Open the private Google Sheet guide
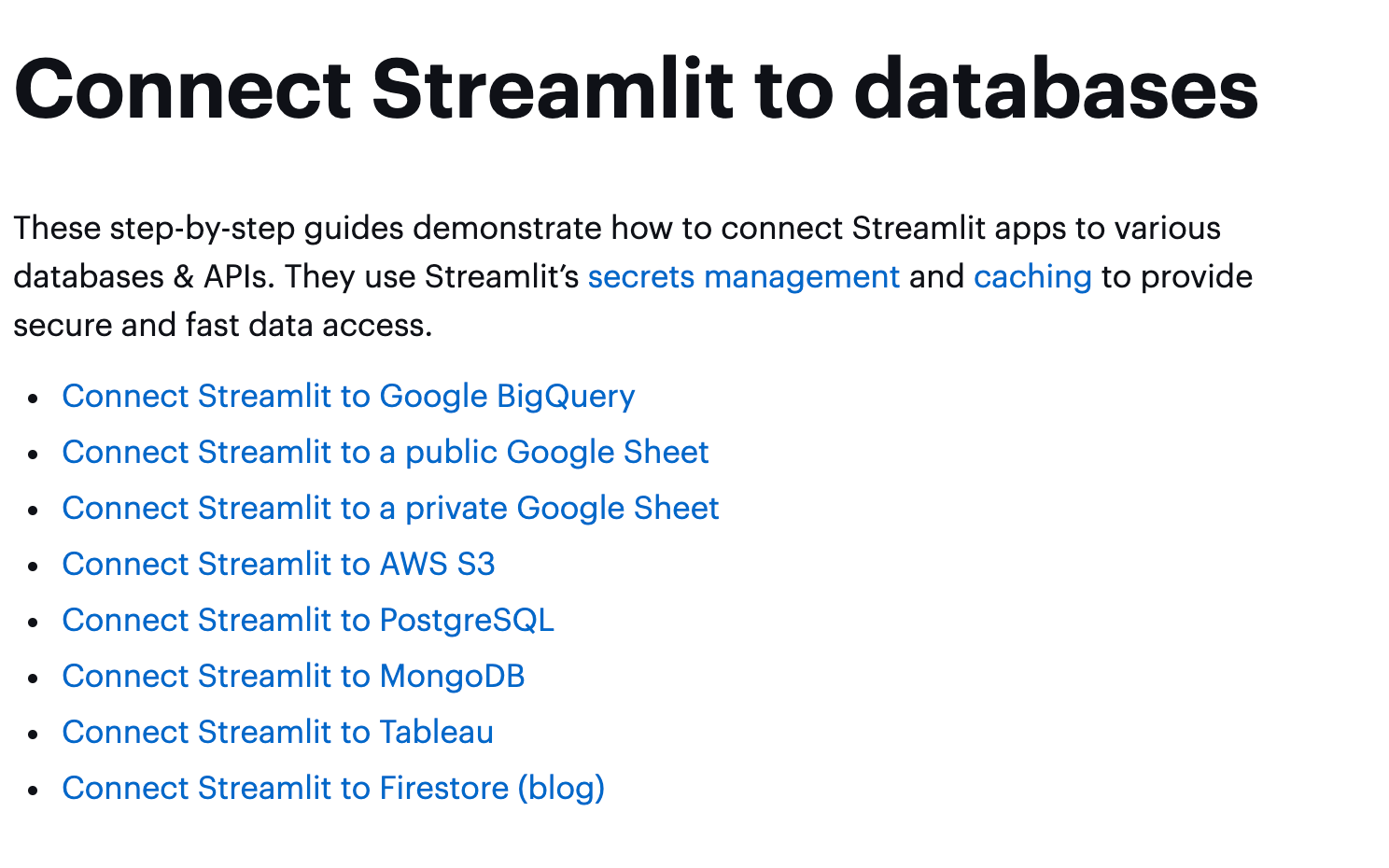The height and width of the screenshot is (868, 1389). point(390,509)
